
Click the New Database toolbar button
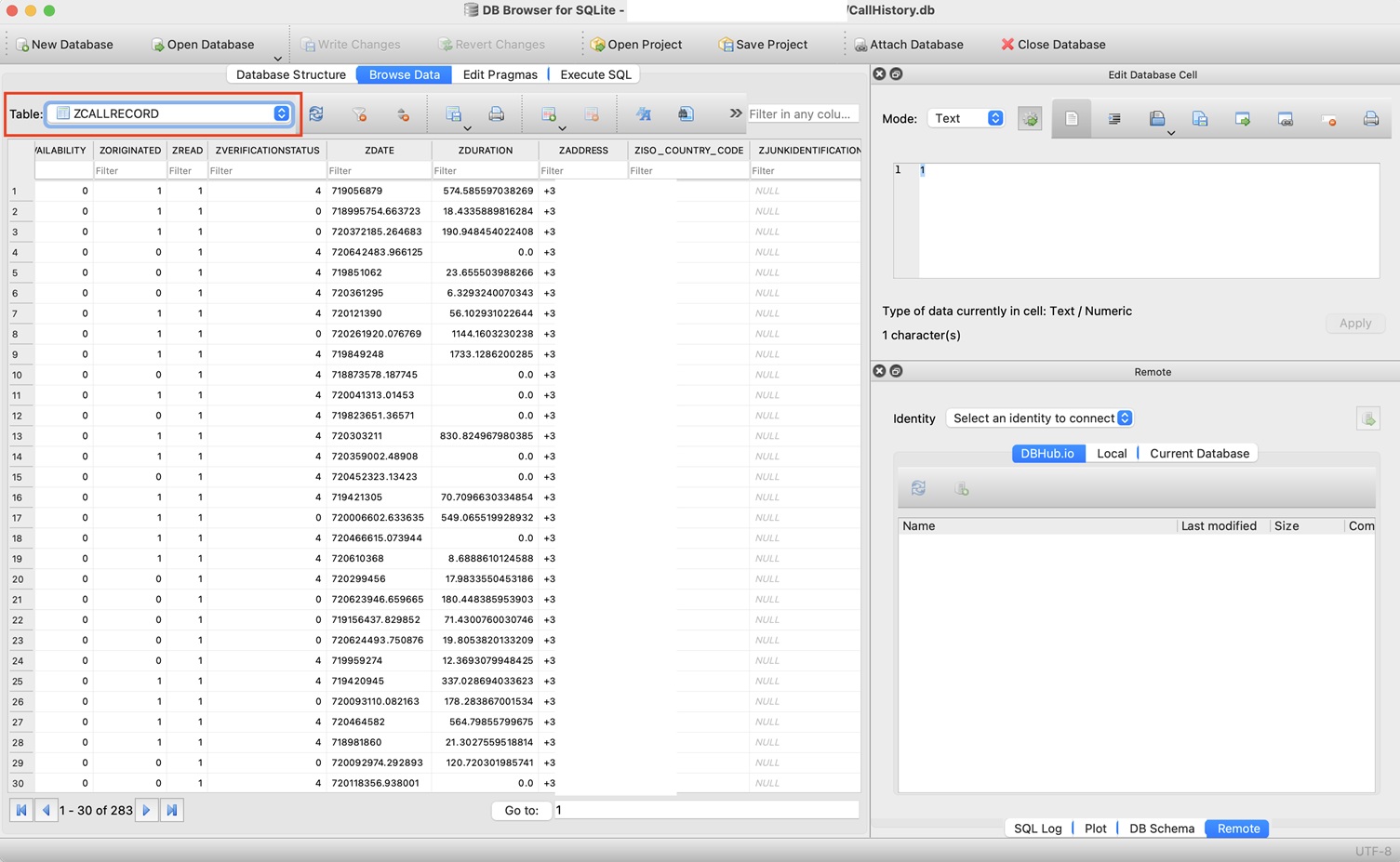[64, 45]
